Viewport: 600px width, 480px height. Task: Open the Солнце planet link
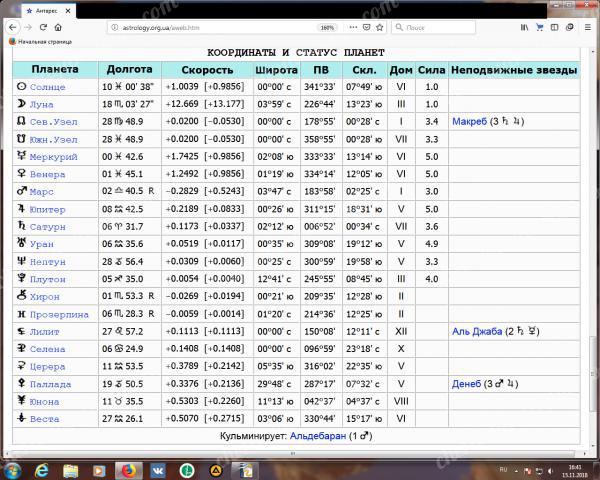[47, 87]
